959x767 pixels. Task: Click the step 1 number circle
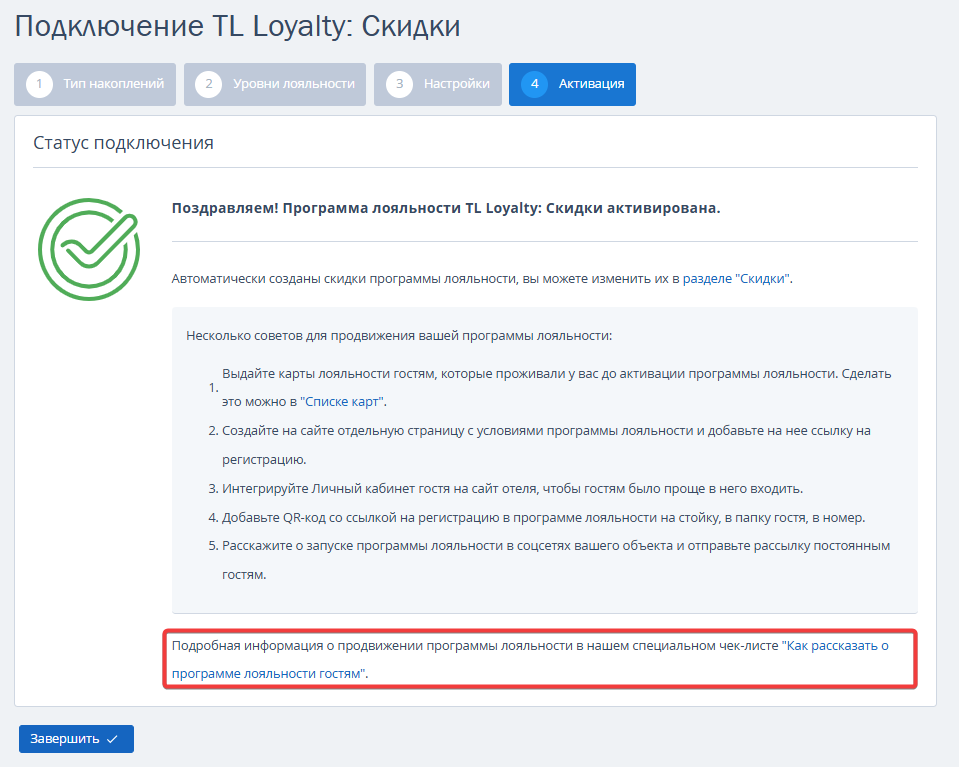(x=39, y=84)
